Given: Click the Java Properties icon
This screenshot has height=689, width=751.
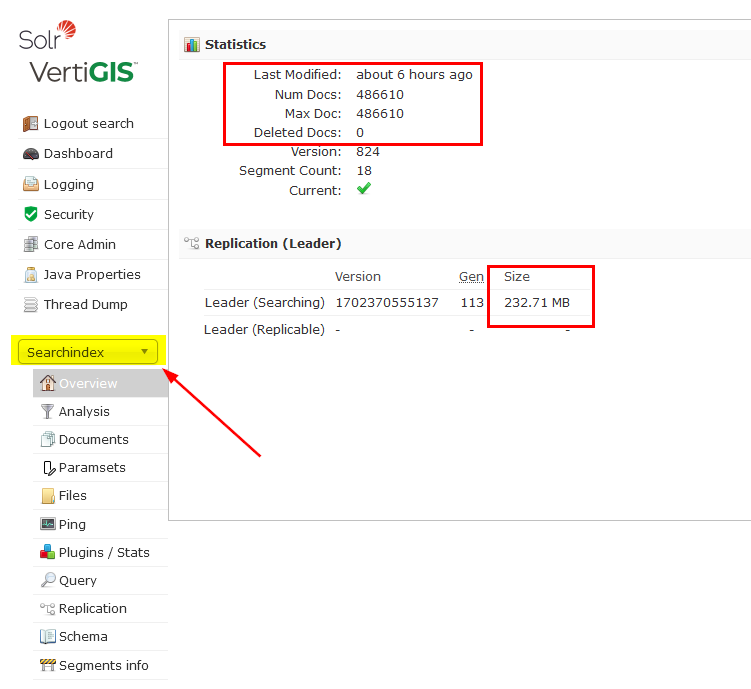Looking at the screenshot, I should point(30,275).
